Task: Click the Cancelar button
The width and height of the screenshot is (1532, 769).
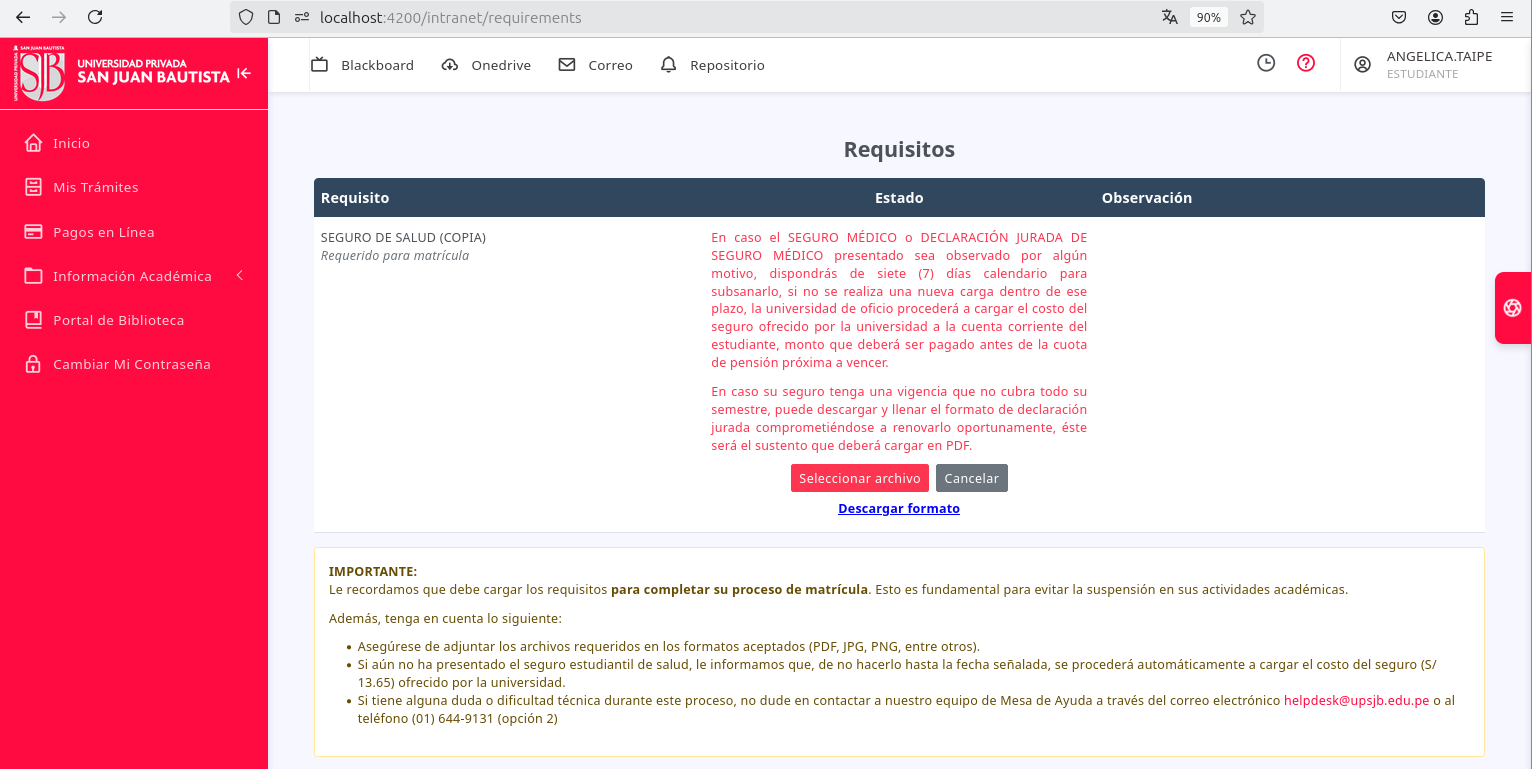Action: (x=972, y=478)
